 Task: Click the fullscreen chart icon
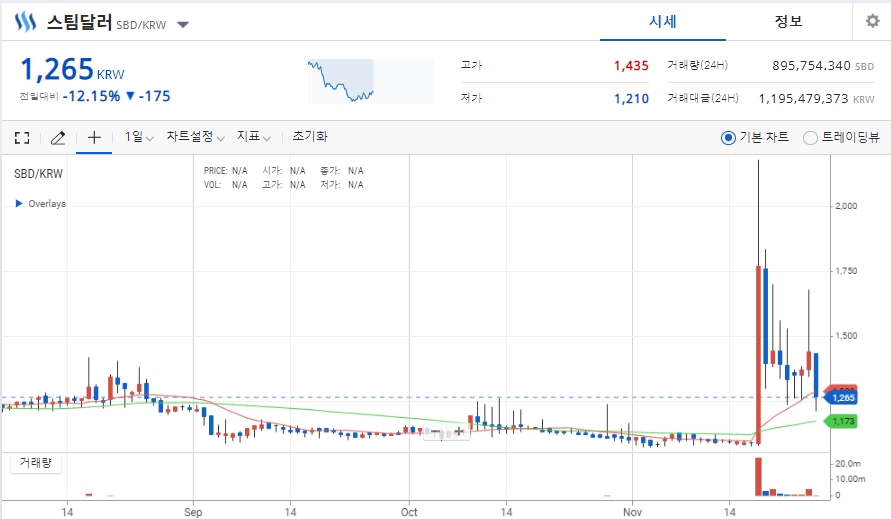point(22,138)
